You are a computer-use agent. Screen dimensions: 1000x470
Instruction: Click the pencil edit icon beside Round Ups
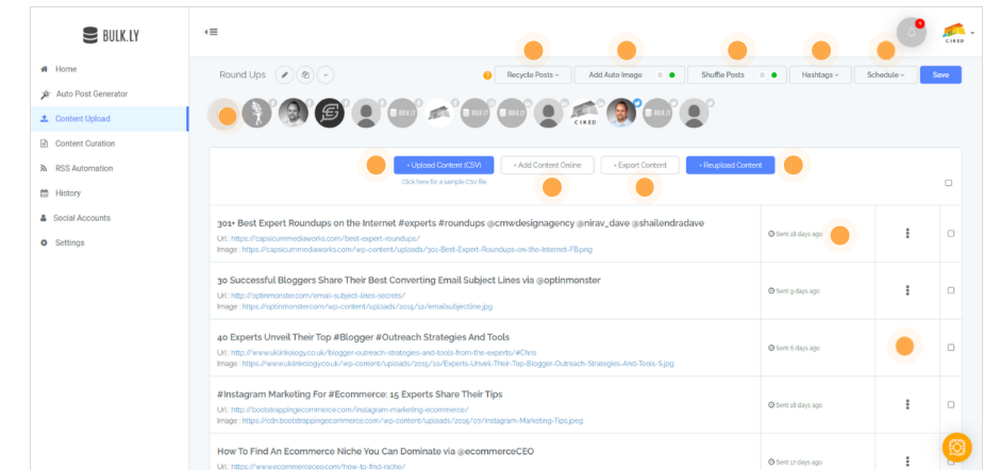coord(284,75)
